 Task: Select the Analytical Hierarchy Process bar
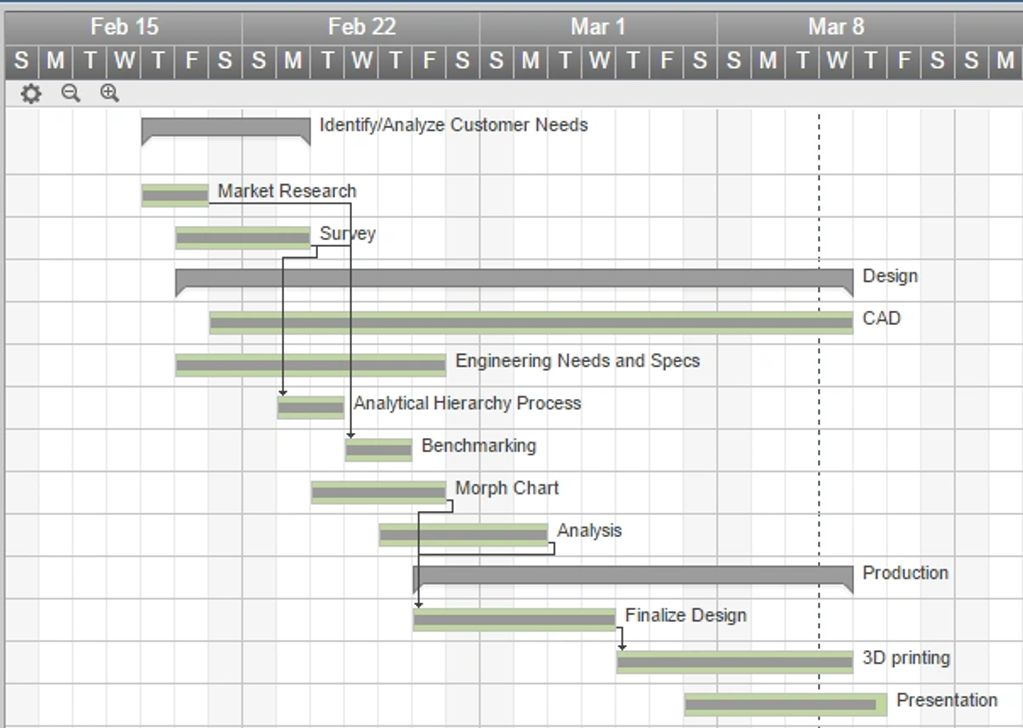(x=311, y=407)
